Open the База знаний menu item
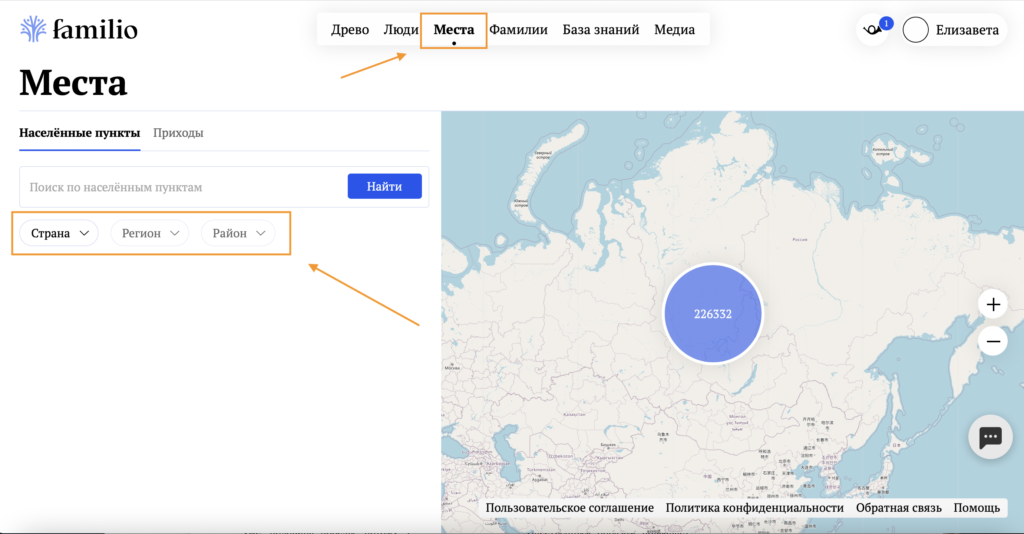Viewport: 1024px width, 534px height. [601, 29]
